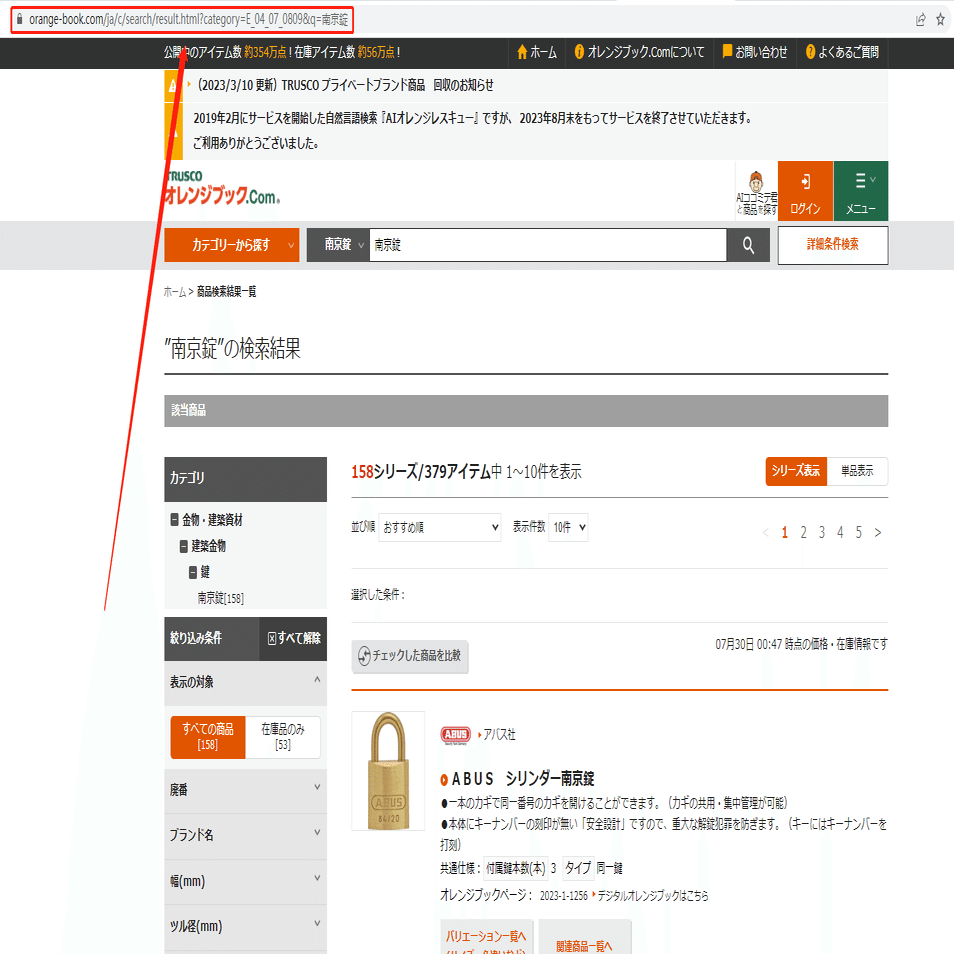
Task: Click the ABUS brand logo
Action: tap(456, 735)
